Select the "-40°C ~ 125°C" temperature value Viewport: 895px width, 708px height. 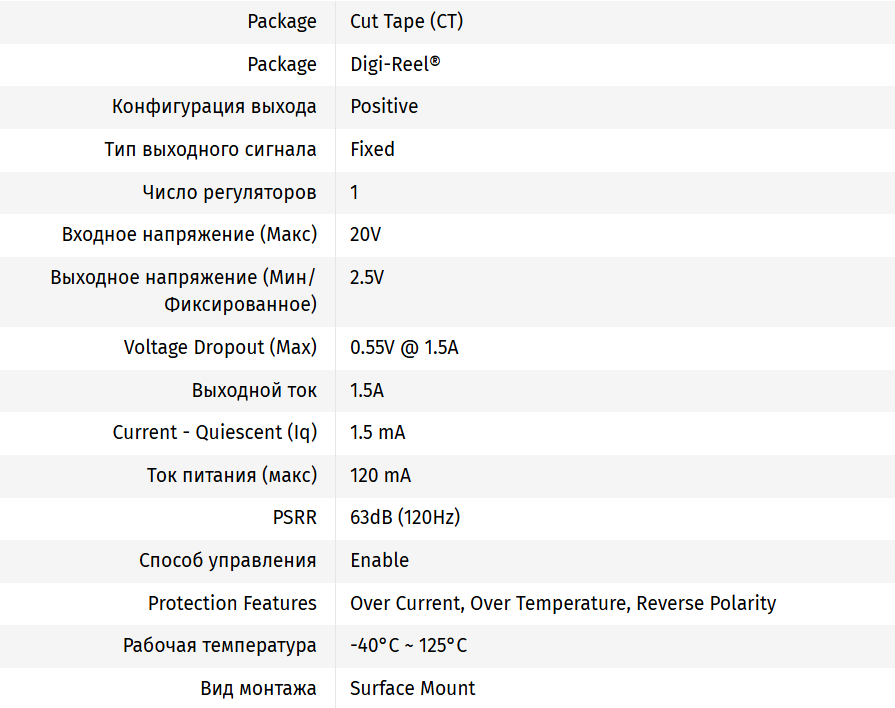point(408,645)
